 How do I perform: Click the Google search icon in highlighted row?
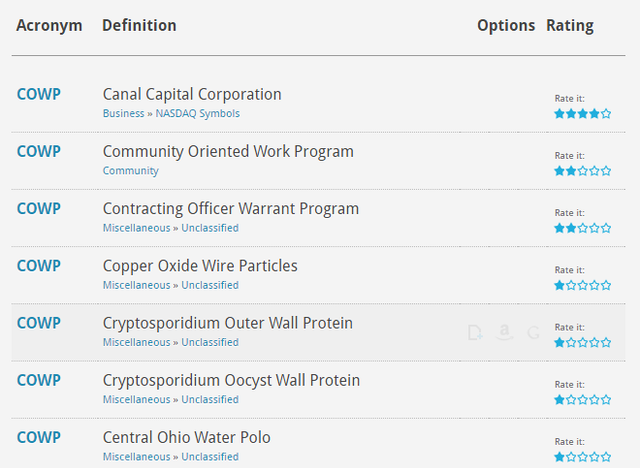click(533, 332)
